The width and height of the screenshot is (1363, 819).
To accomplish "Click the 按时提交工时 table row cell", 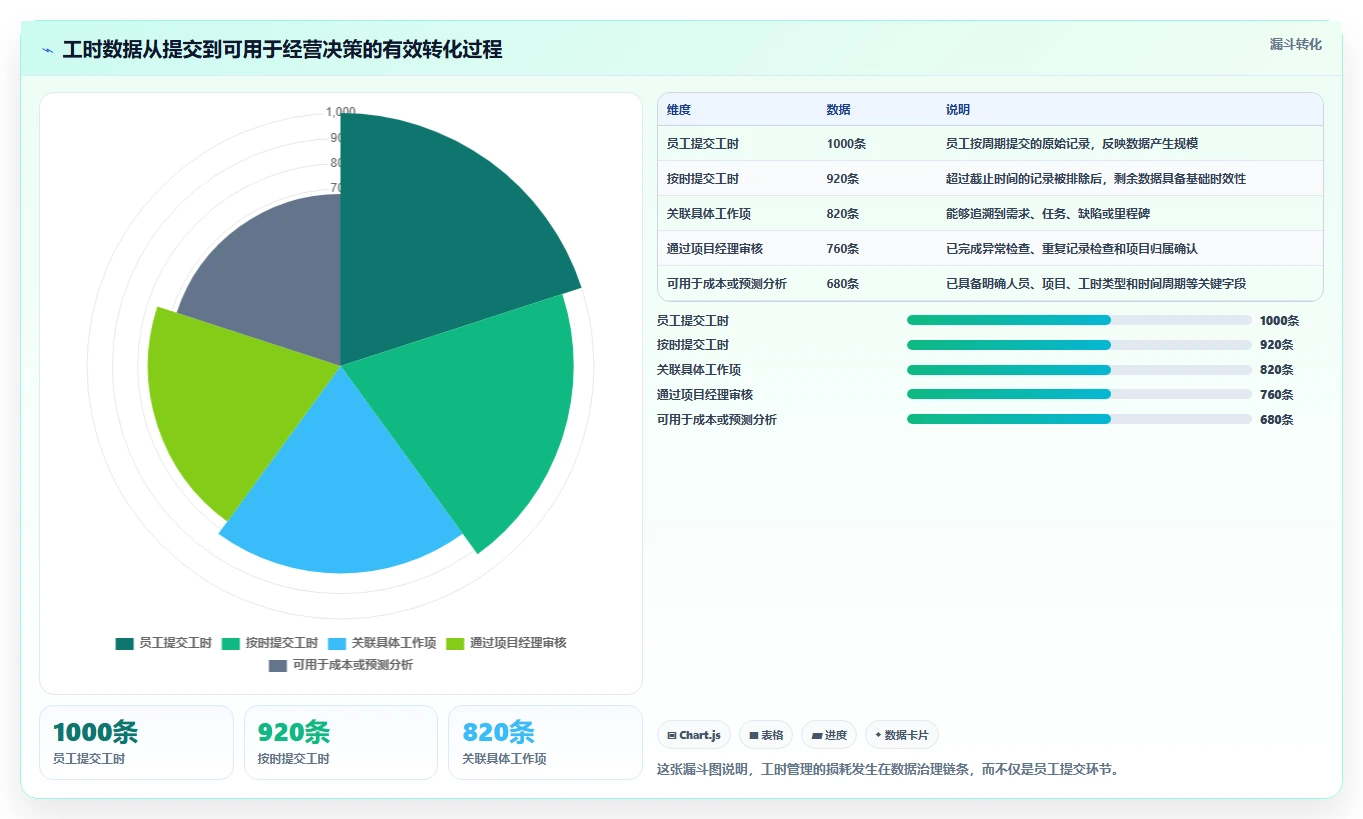I will point(703,179).
